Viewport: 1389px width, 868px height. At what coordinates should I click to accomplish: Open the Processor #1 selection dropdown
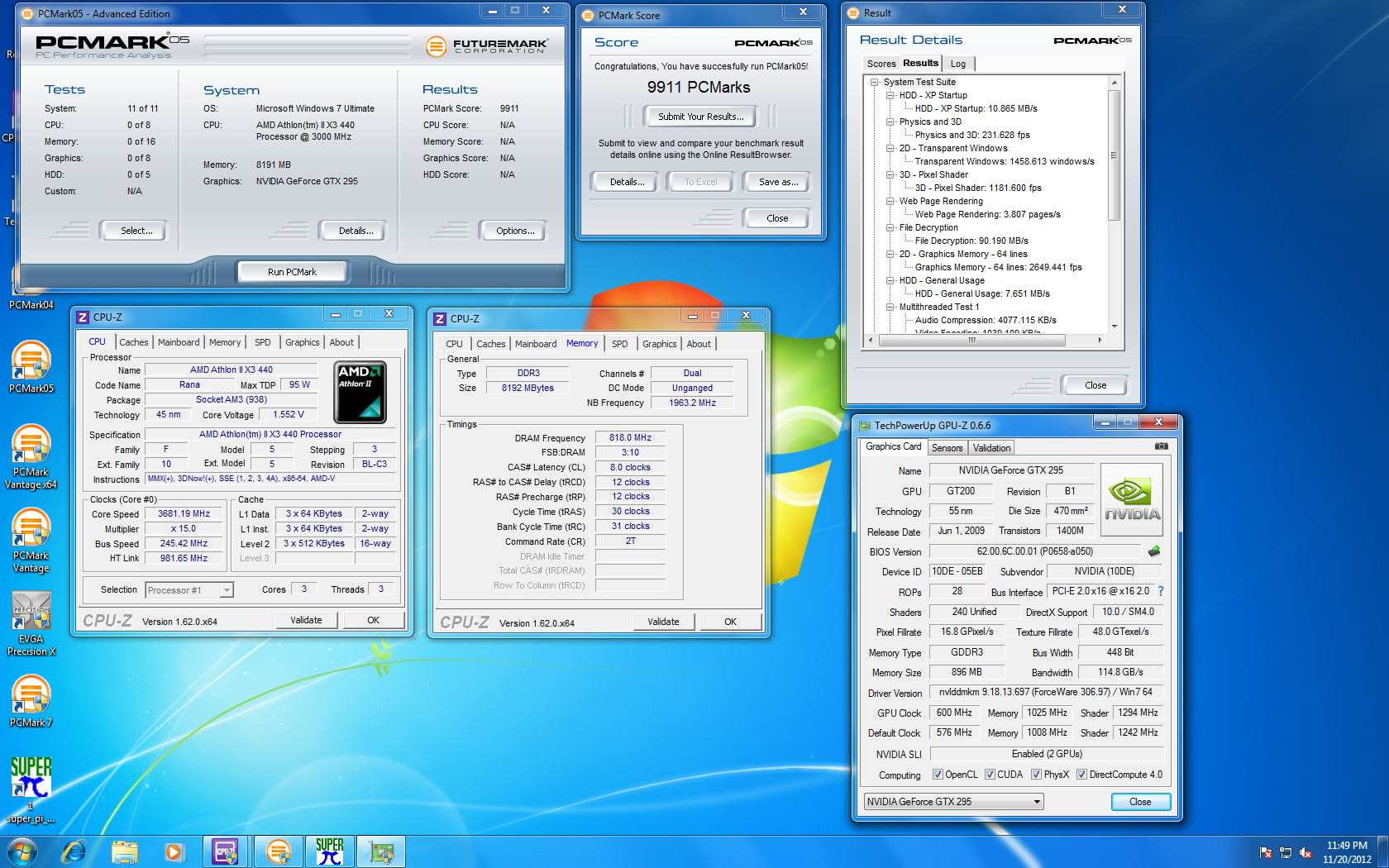click(189, 590)
